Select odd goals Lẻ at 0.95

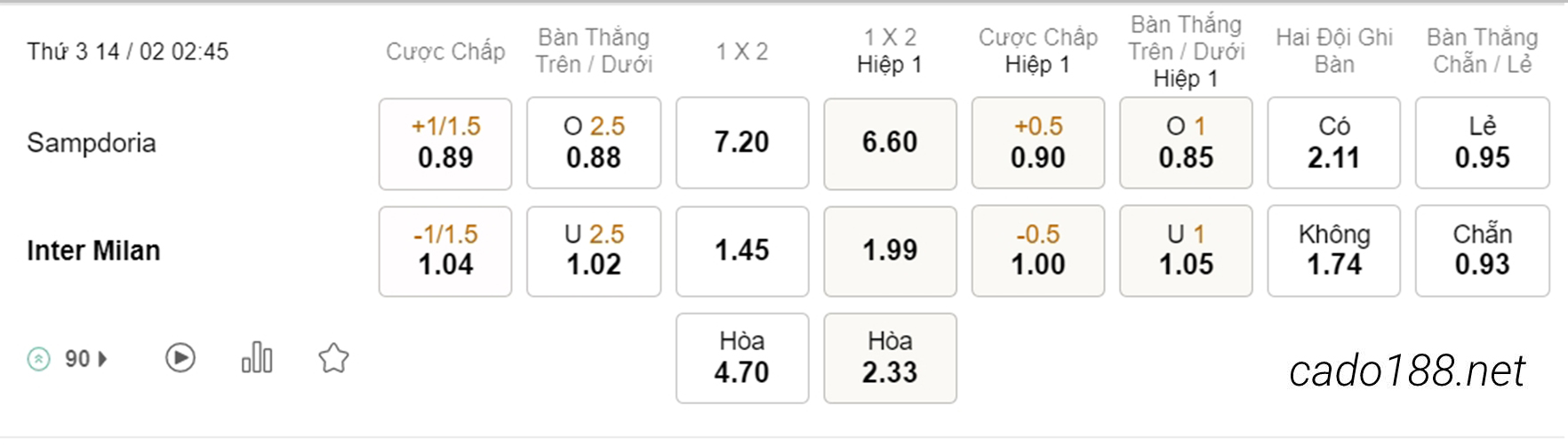coord(1483,143)
